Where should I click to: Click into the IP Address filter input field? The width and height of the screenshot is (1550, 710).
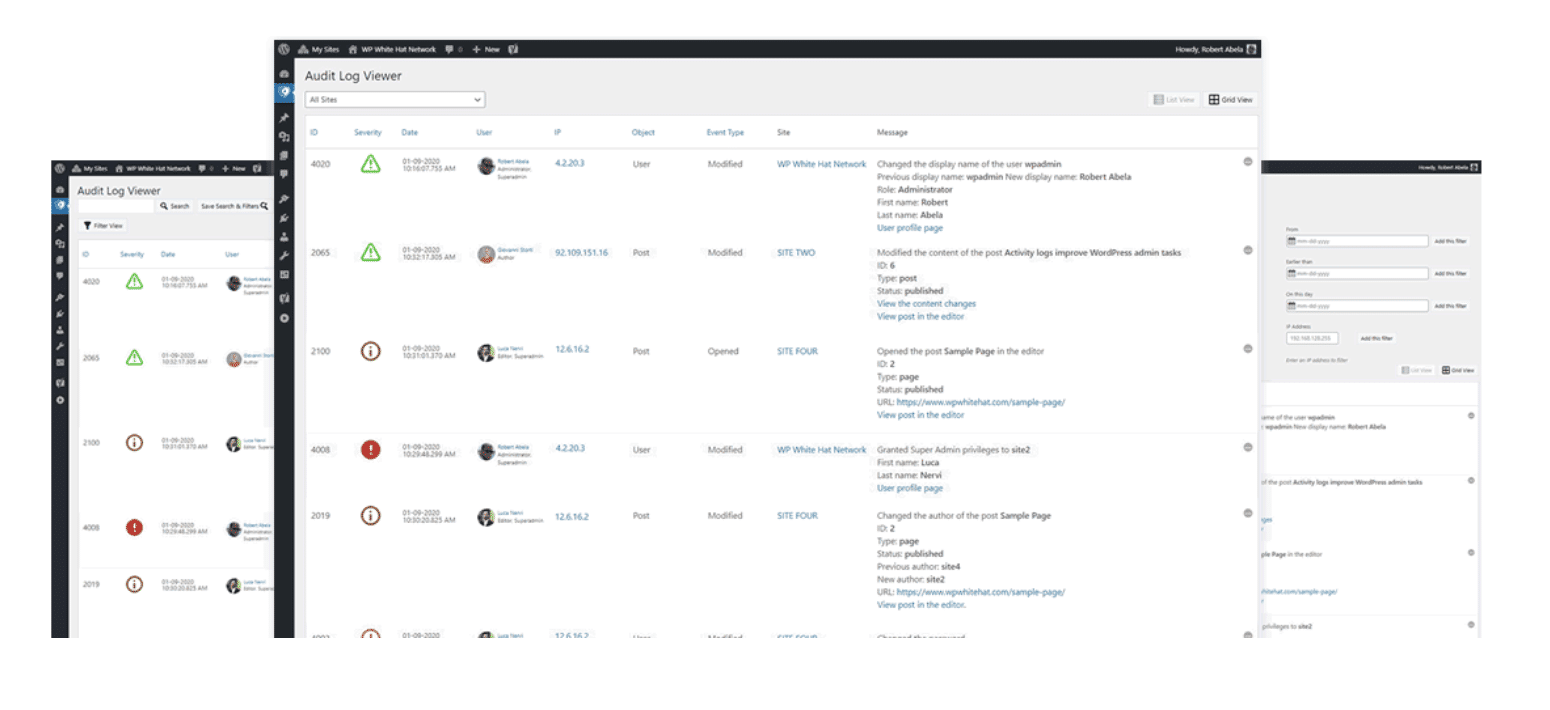tap(1312, 338)
